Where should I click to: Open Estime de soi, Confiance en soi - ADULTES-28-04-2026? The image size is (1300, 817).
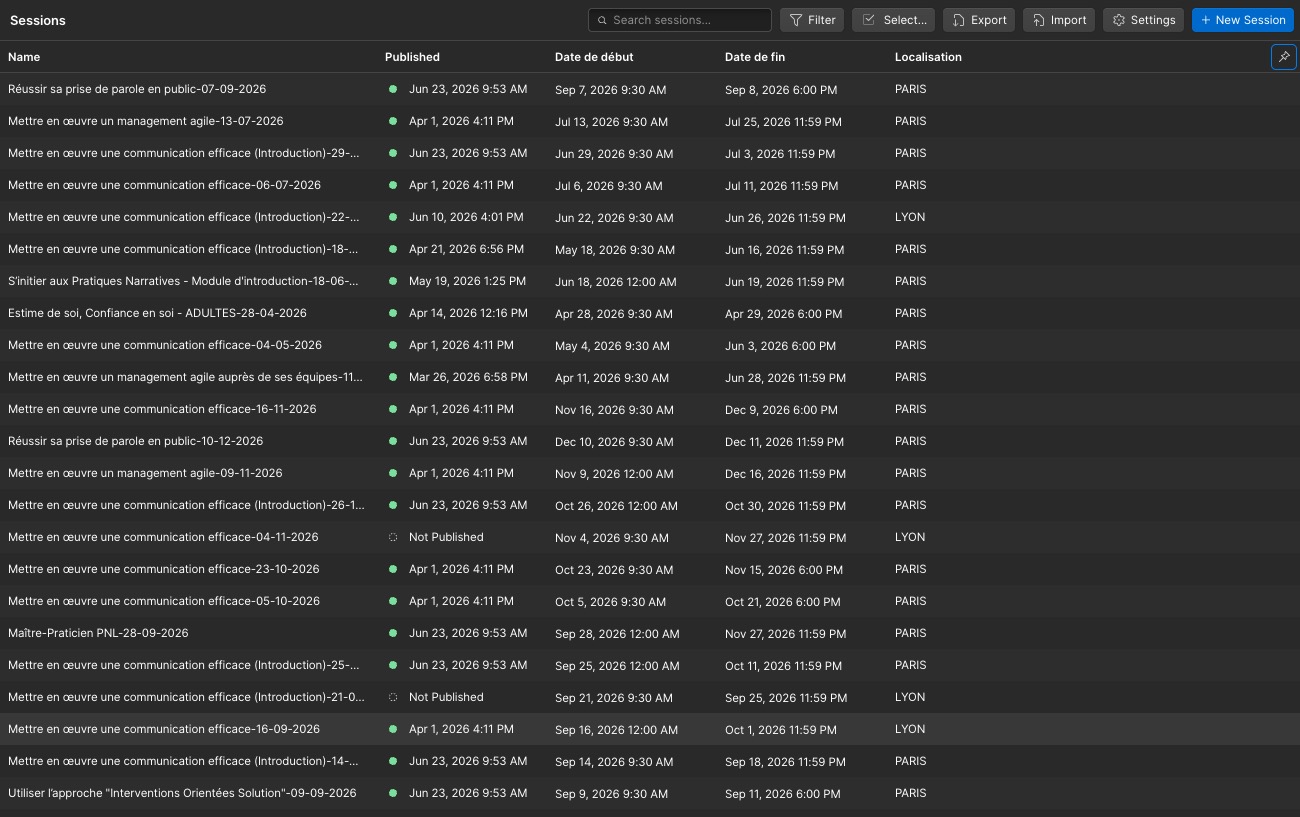[158, 313]
